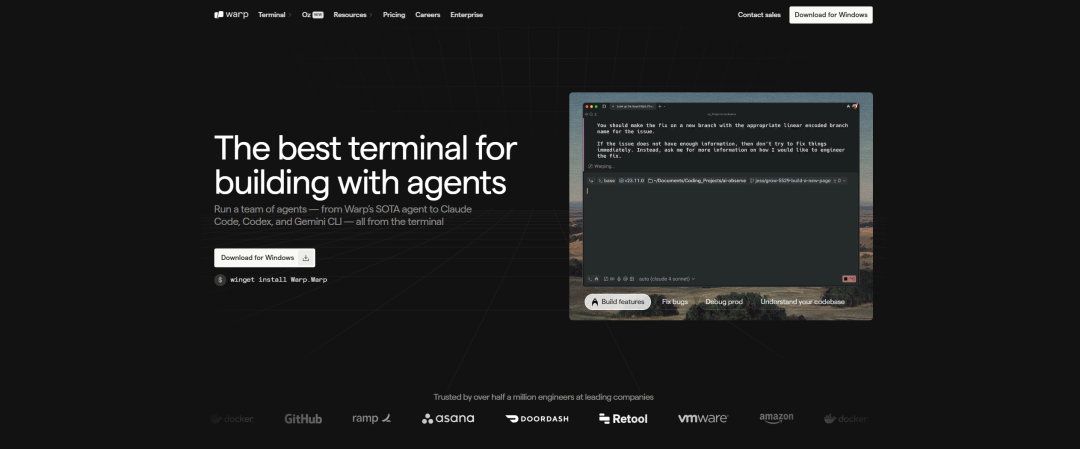1080x449 pixels.
Task: Click the winget install Warp.Warp command text
Action: click(x=279, y=280)
